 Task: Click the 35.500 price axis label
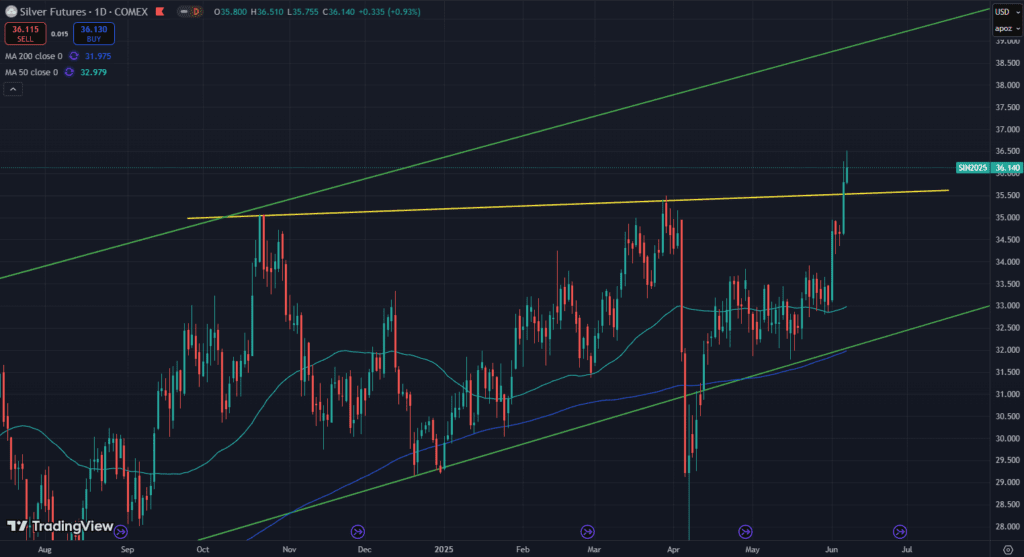1008,195
